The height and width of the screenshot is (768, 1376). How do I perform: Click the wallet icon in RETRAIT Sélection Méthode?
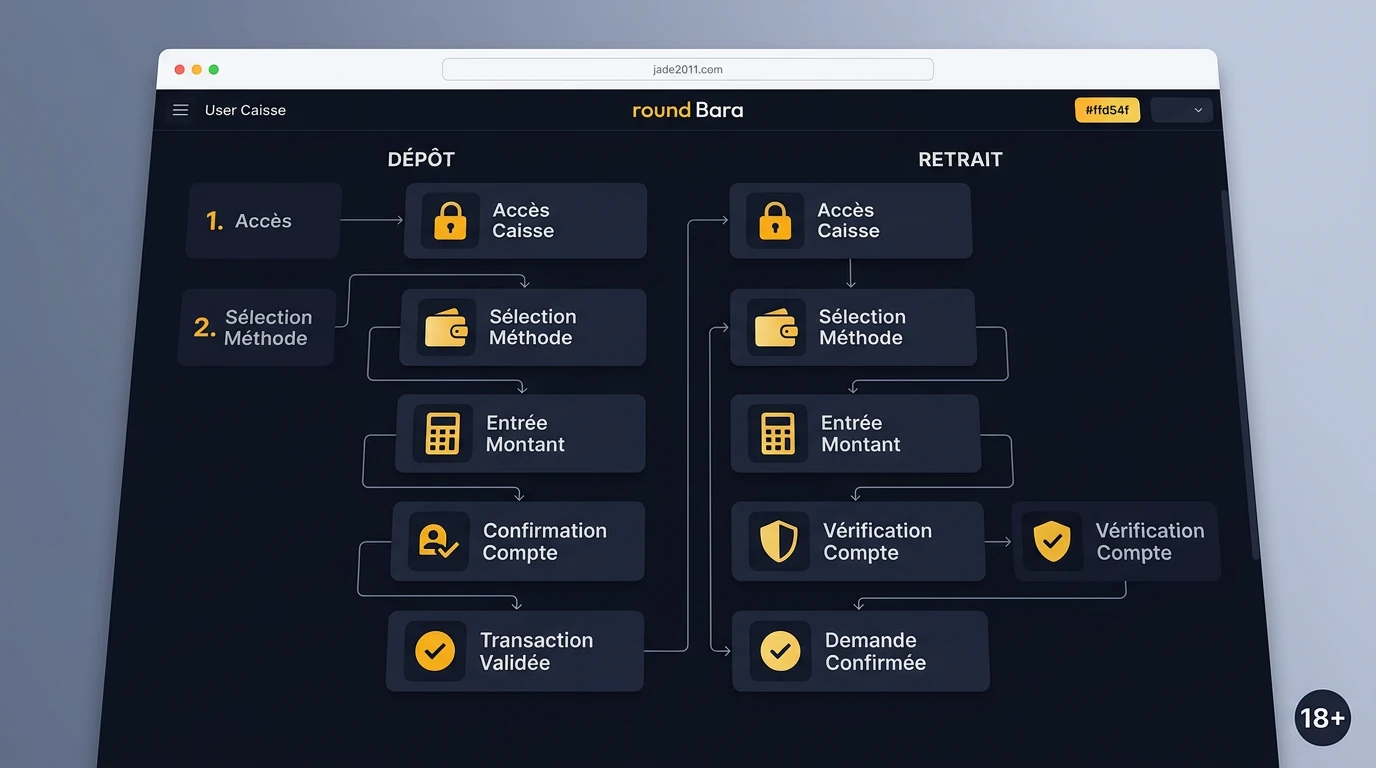(x=776, y=327)
